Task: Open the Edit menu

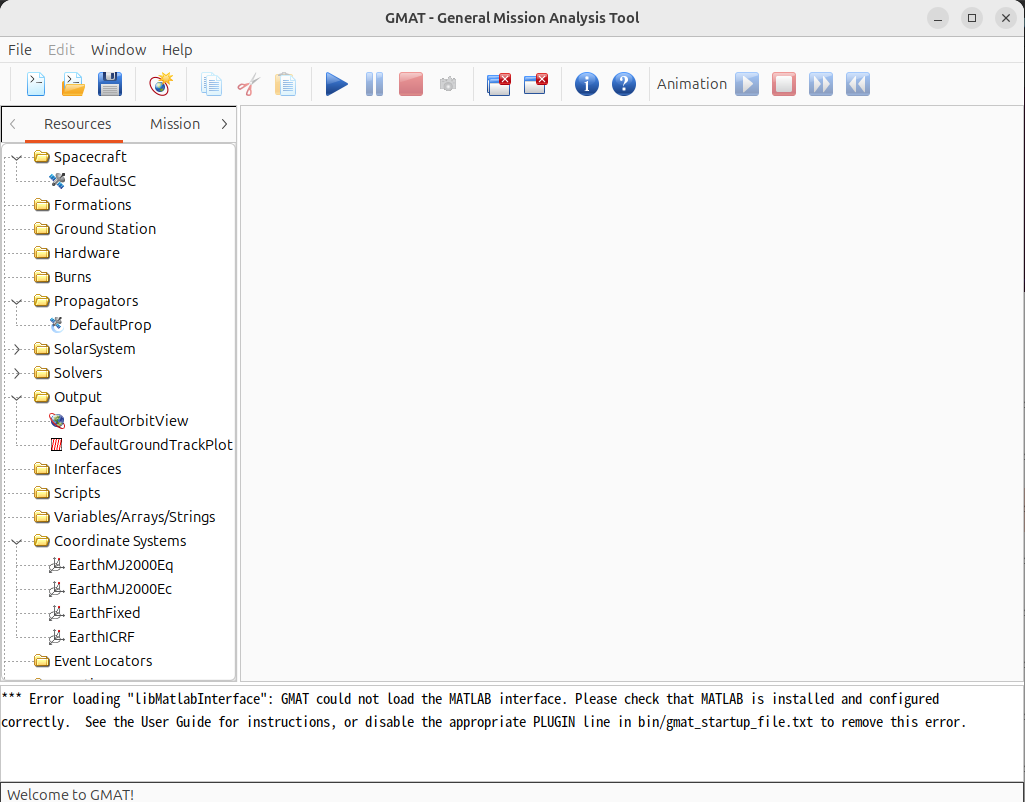Action: [61, 50]
